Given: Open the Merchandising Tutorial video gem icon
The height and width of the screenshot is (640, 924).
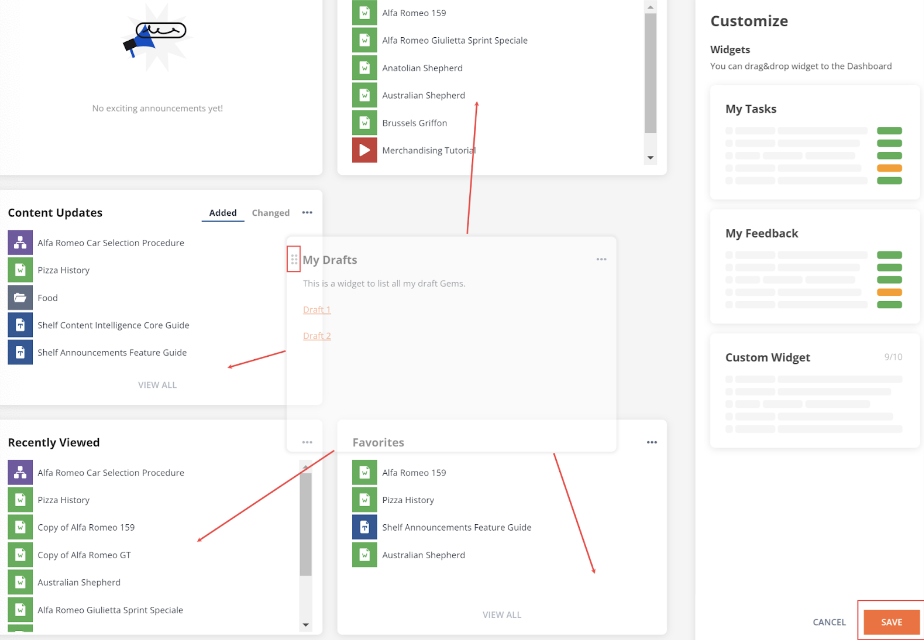Looking at the screenshot, I should coord(363,150).
